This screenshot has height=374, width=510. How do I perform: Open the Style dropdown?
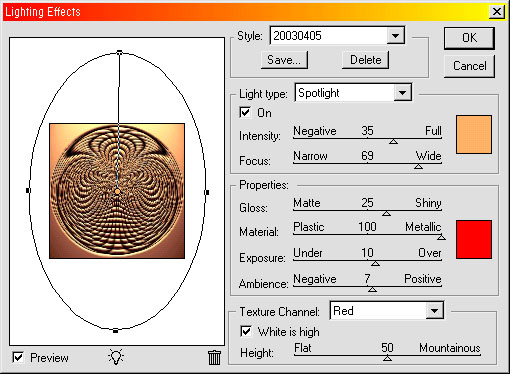pos(396,36)
